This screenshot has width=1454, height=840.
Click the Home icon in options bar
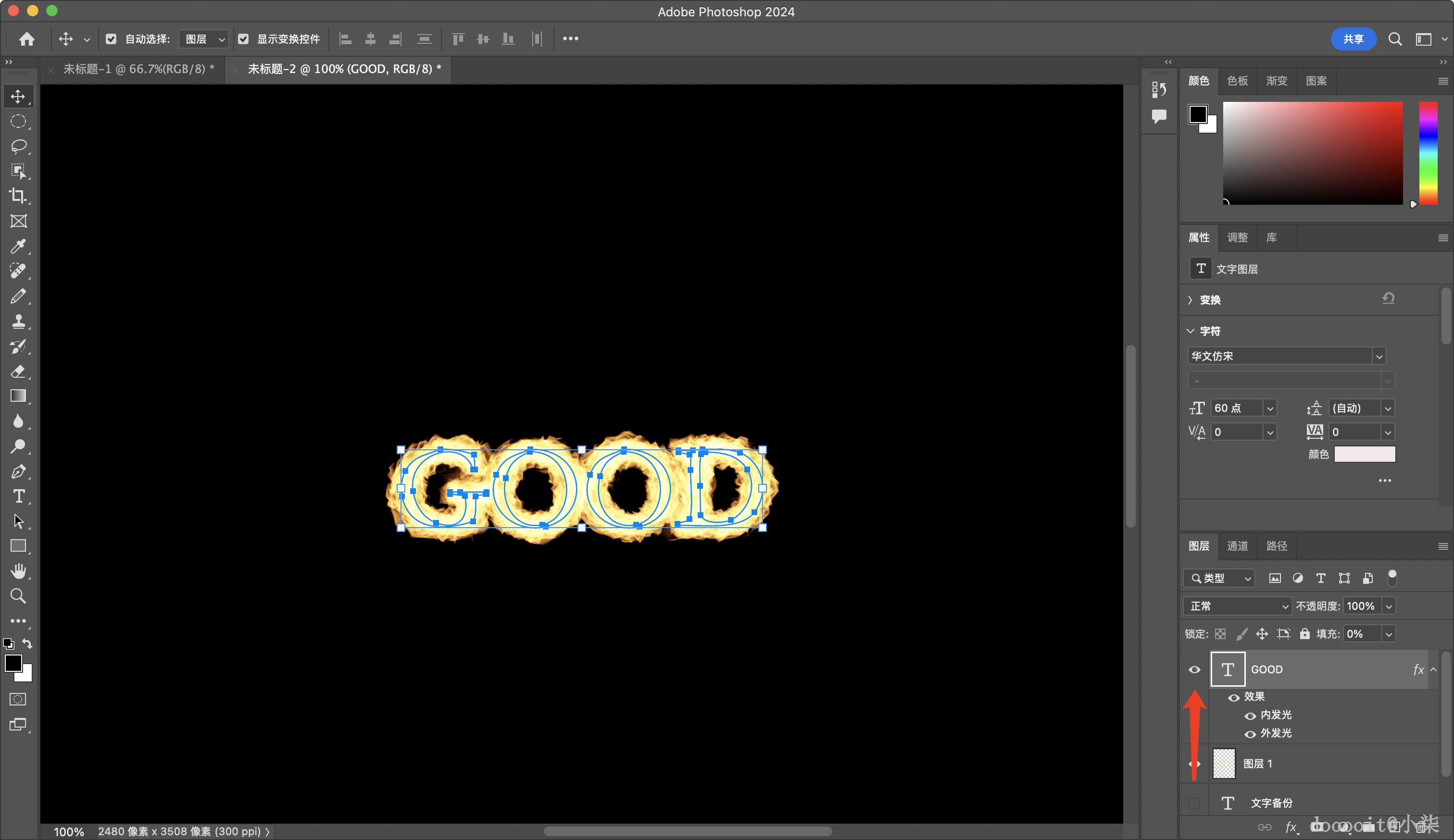click(26, 38)
